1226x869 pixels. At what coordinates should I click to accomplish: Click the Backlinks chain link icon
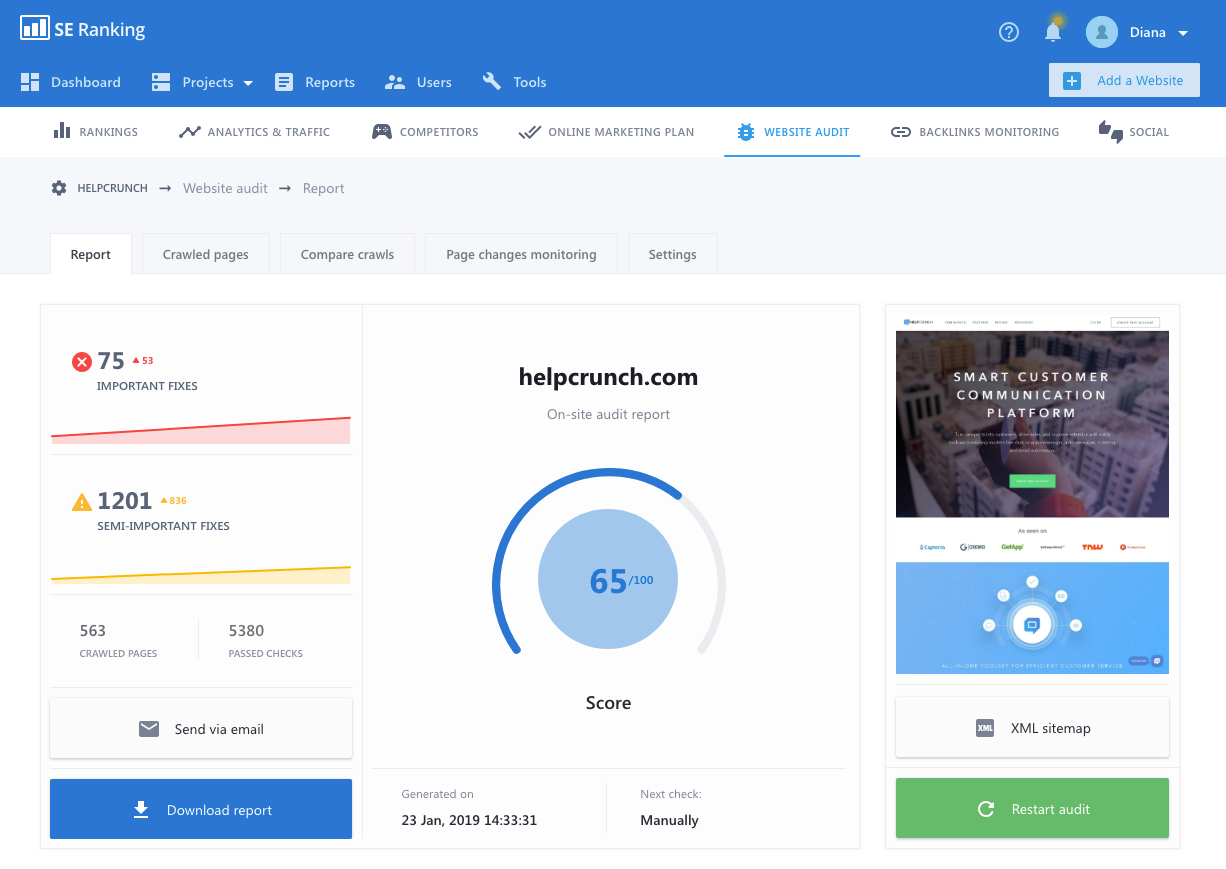coord(900,132)
